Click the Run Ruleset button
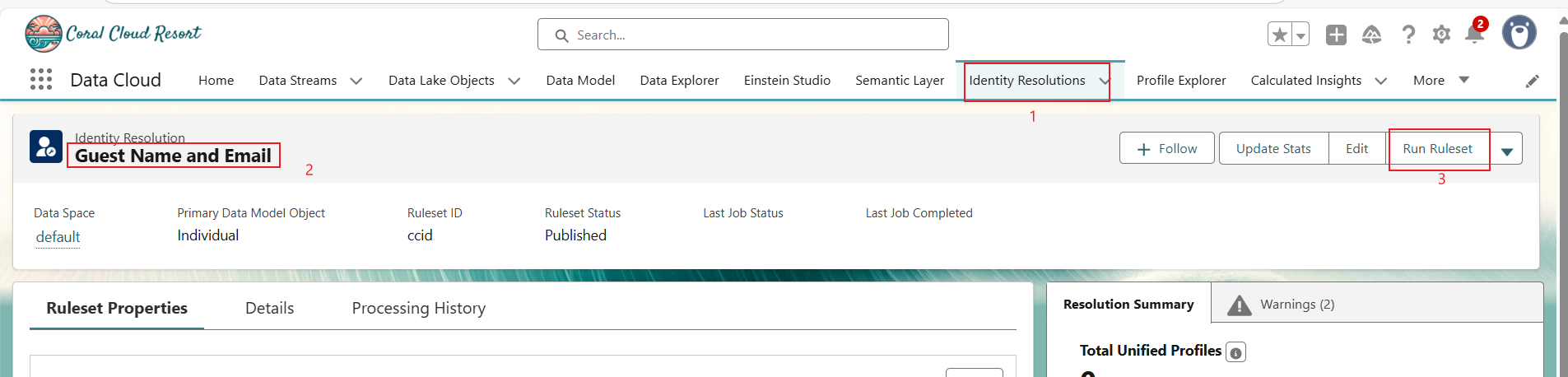The height and width of the screenshot is (377, 1568). [x=1437, y=148]
